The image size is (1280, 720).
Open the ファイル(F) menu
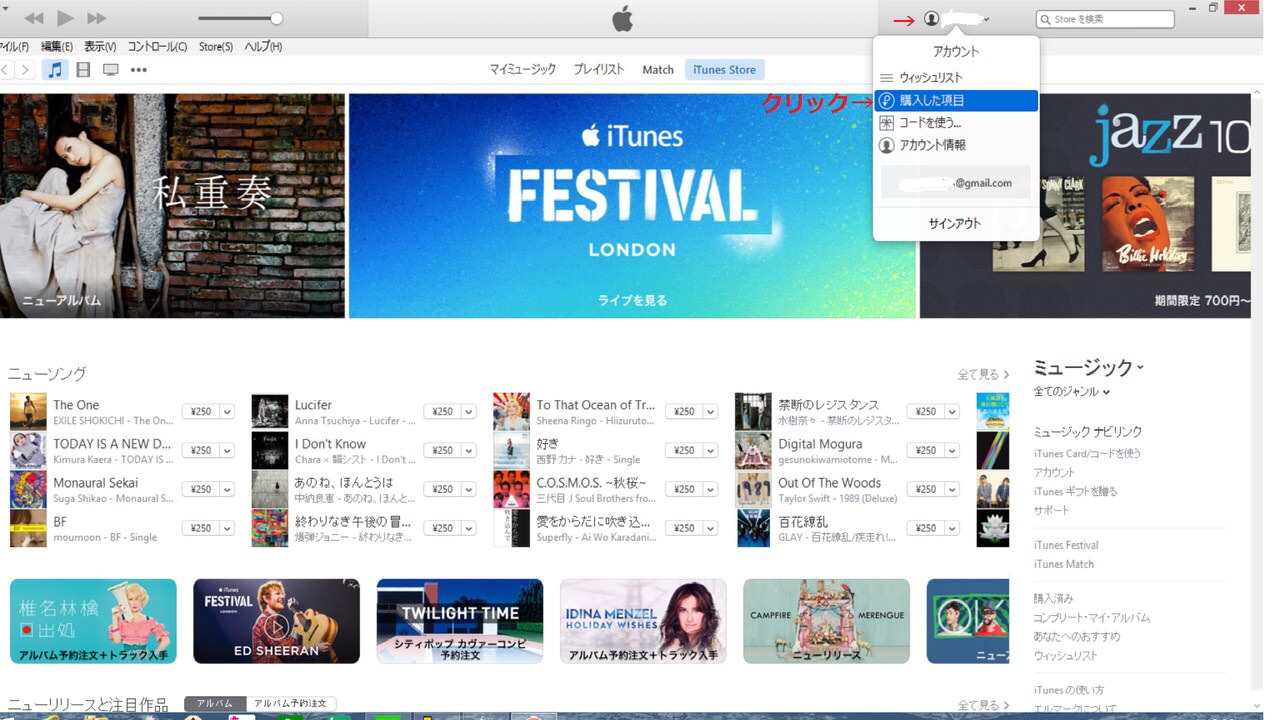(x=14, y=47)
